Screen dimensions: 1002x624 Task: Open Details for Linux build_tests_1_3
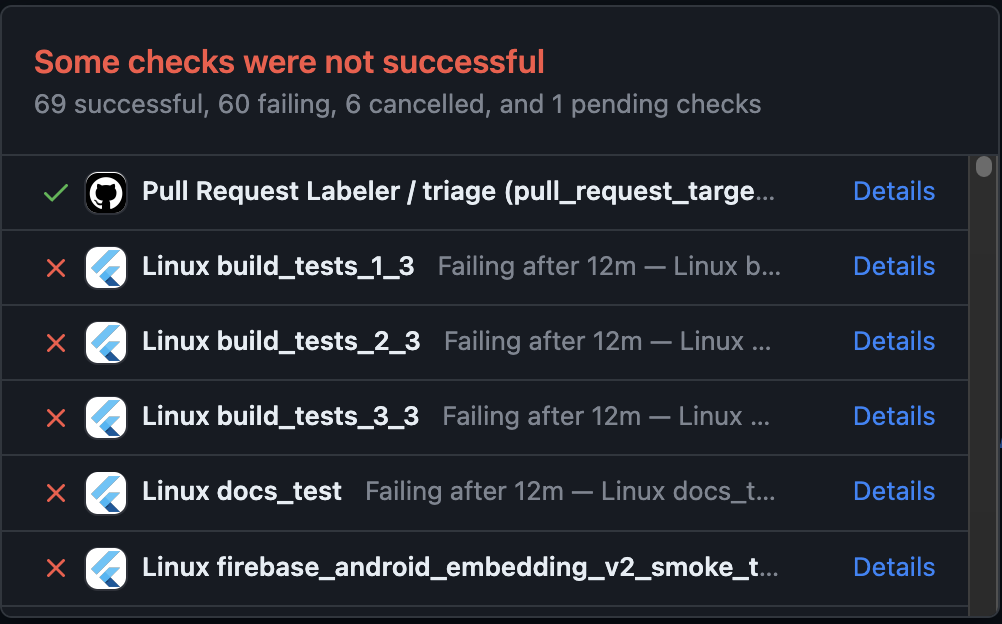pos(893,267)
